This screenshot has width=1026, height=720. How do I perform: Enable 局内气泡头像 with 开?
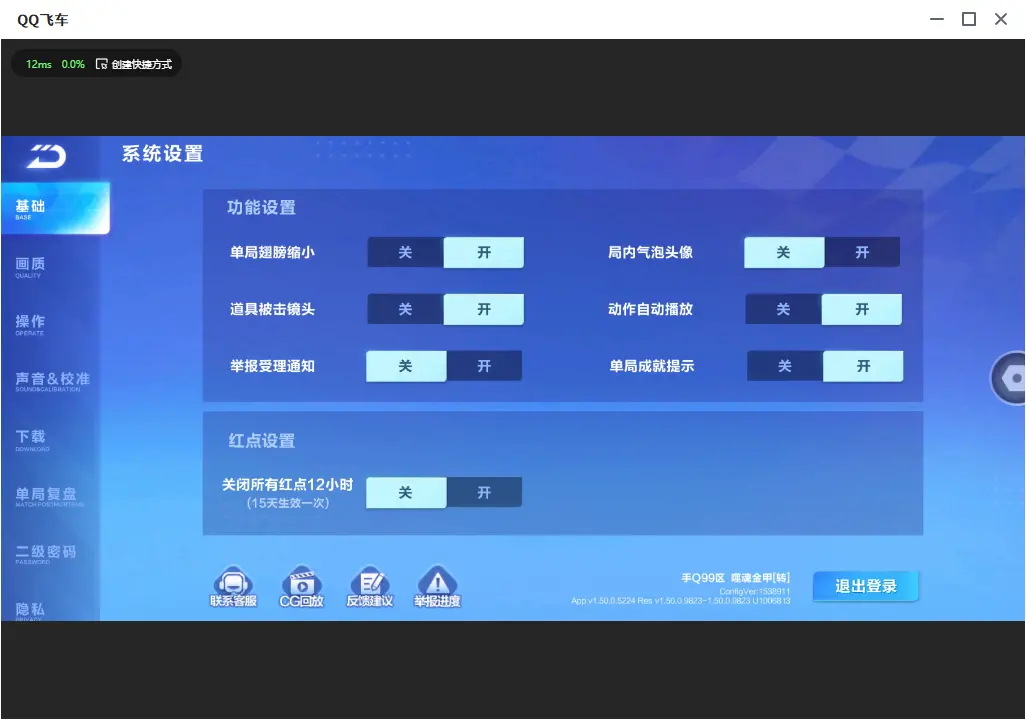click(x=862, y=253)
